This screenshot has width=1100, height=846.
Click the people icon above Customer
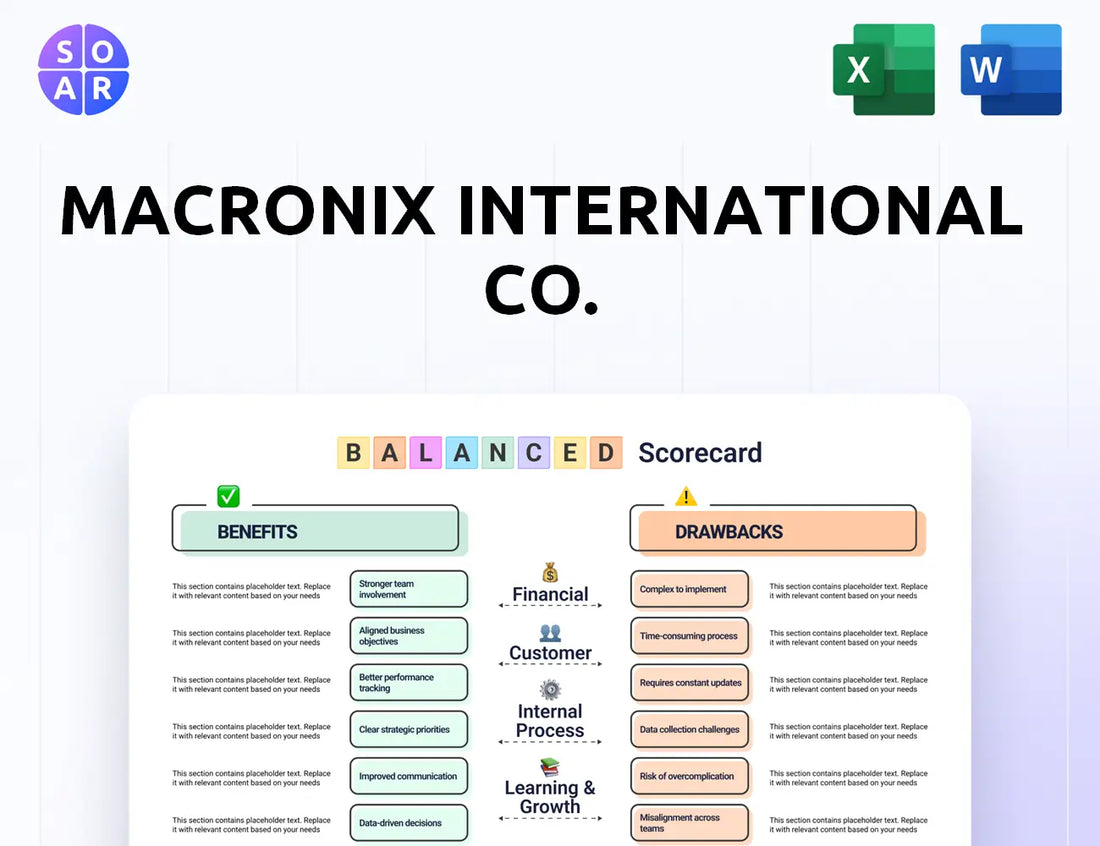point(550,633)
